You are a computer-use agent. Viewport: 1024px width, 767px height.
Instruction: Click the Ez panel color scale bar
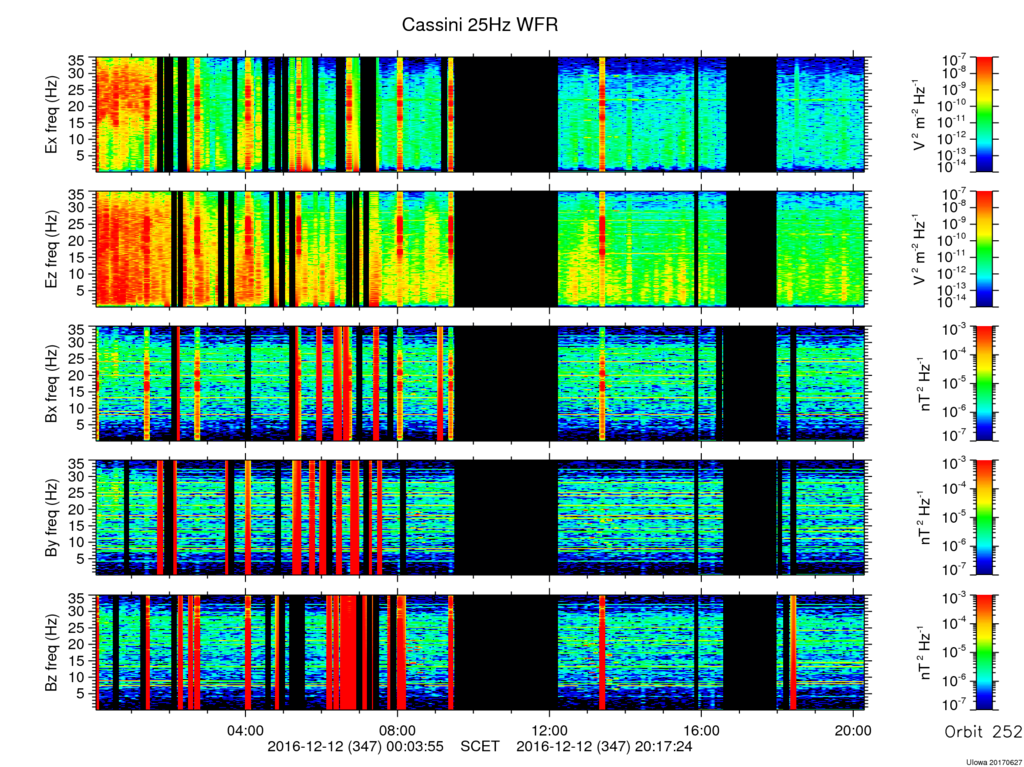pos(984,249)
